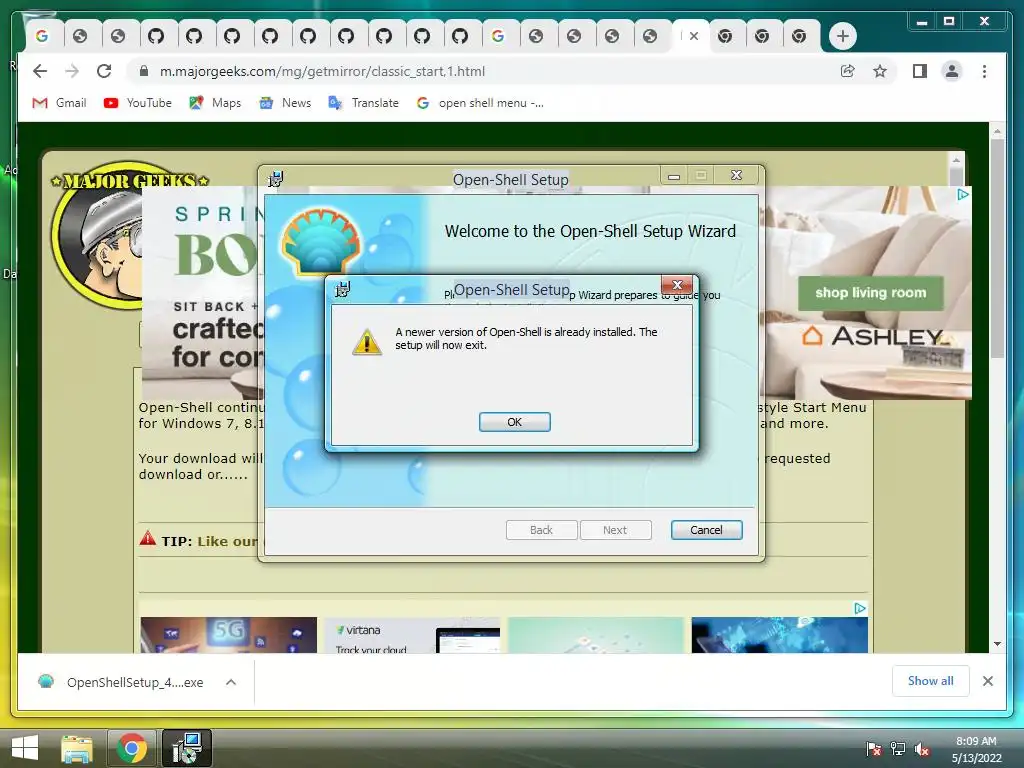
Task: Open the News bookmark
Action: click(x=285, y=103)
